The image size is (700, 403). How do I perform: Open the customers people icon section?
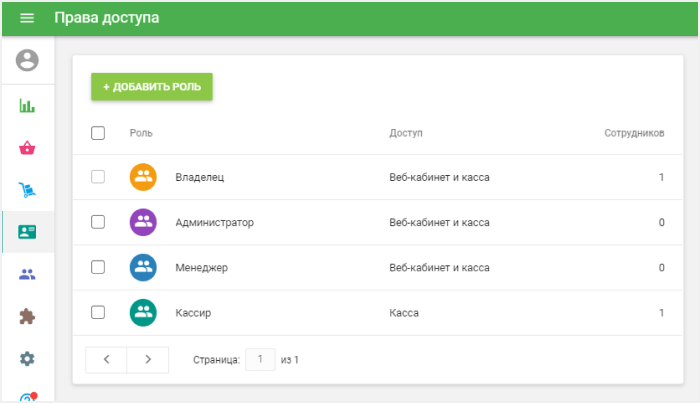pyautogui.click(x=27, y=274)
